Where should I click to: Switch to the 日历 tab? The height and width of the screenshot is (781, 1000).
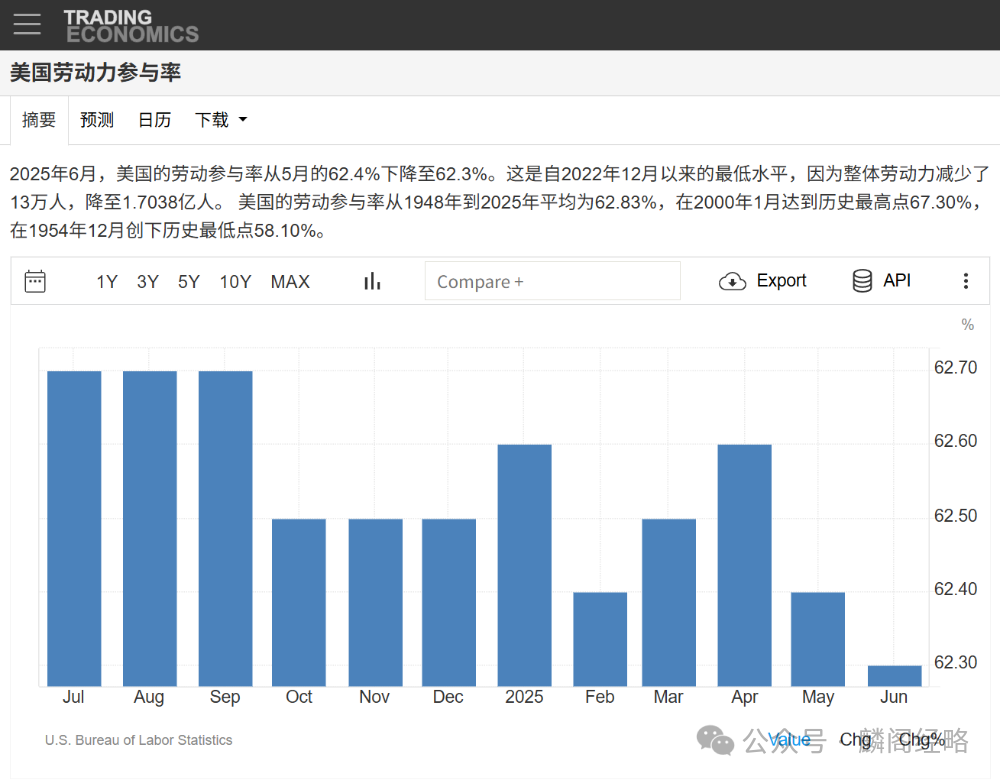pyautogui.click(x=154, y=119)
